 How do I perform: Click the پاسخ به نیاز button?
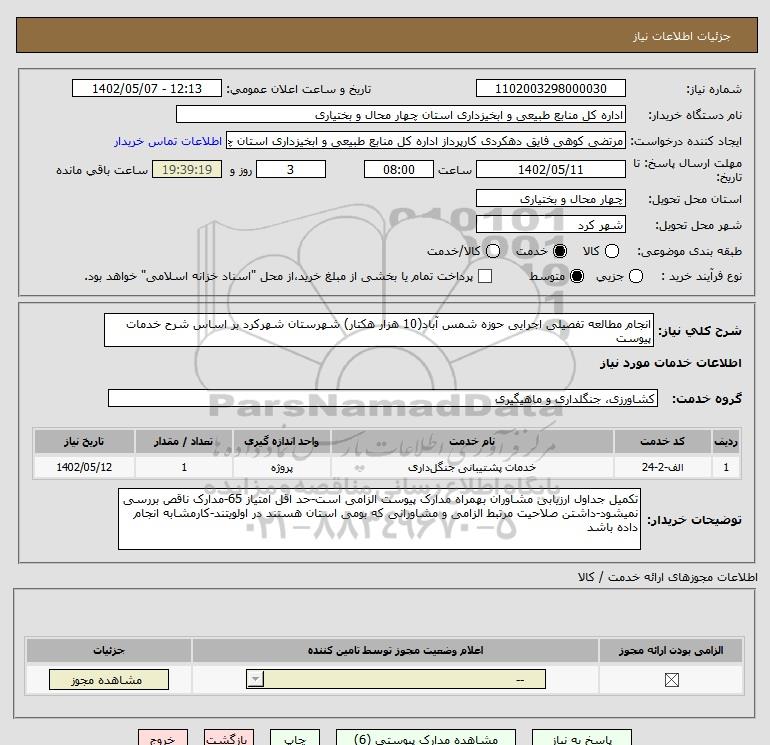[x=582, y=739]
